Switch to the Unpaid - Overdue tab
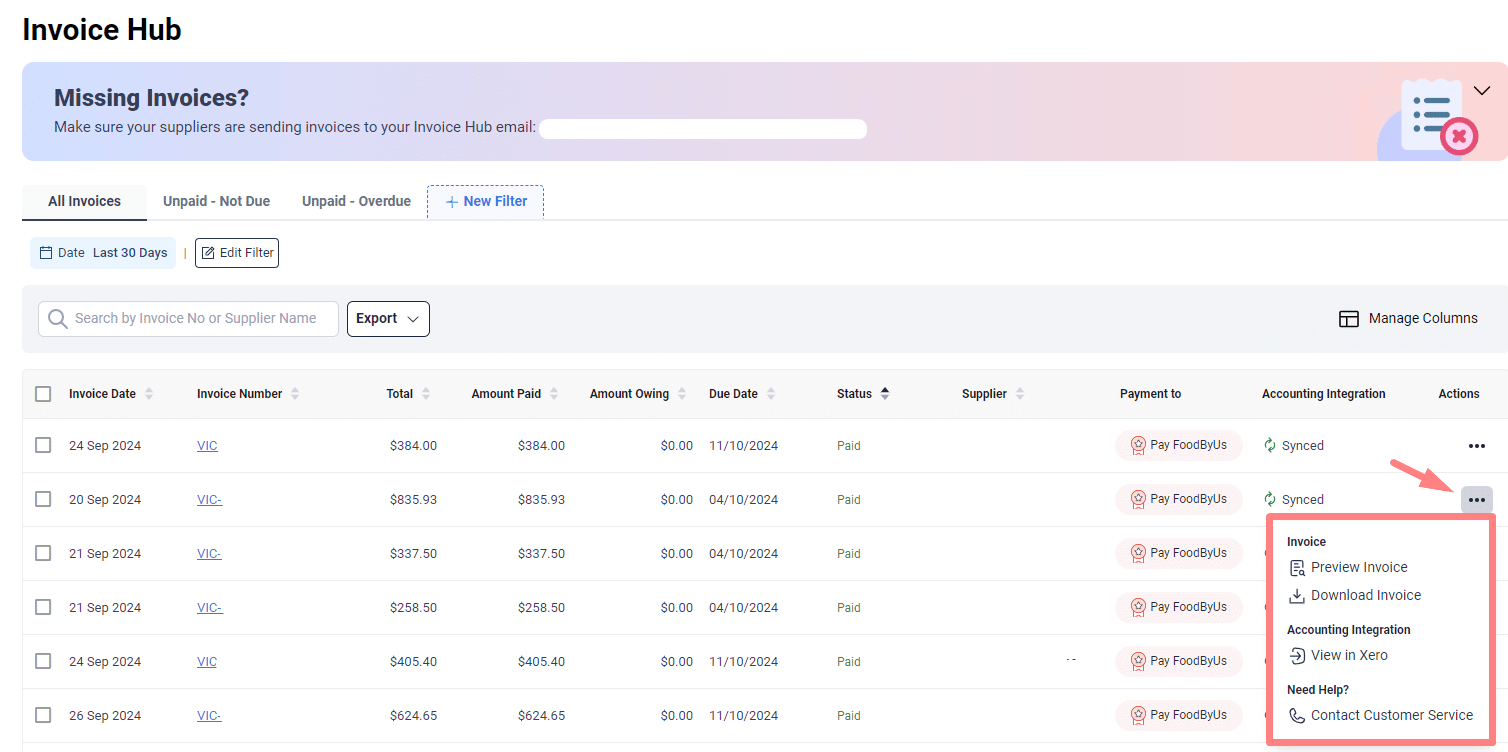1508x752 pixels. pyautogui.click(x=356, y=201)
